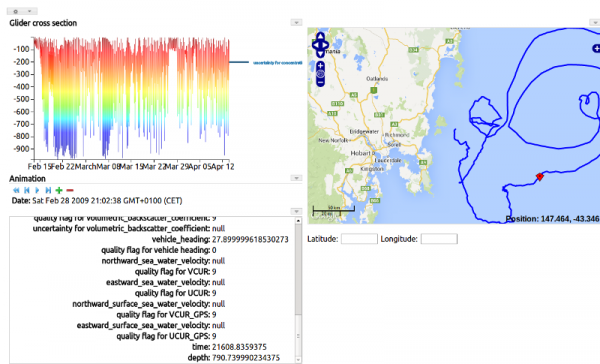Open the Glider cross section panel dropdown
Image resolution: width=600 pixels, height=364 pixels.
[x=296, y=23]
